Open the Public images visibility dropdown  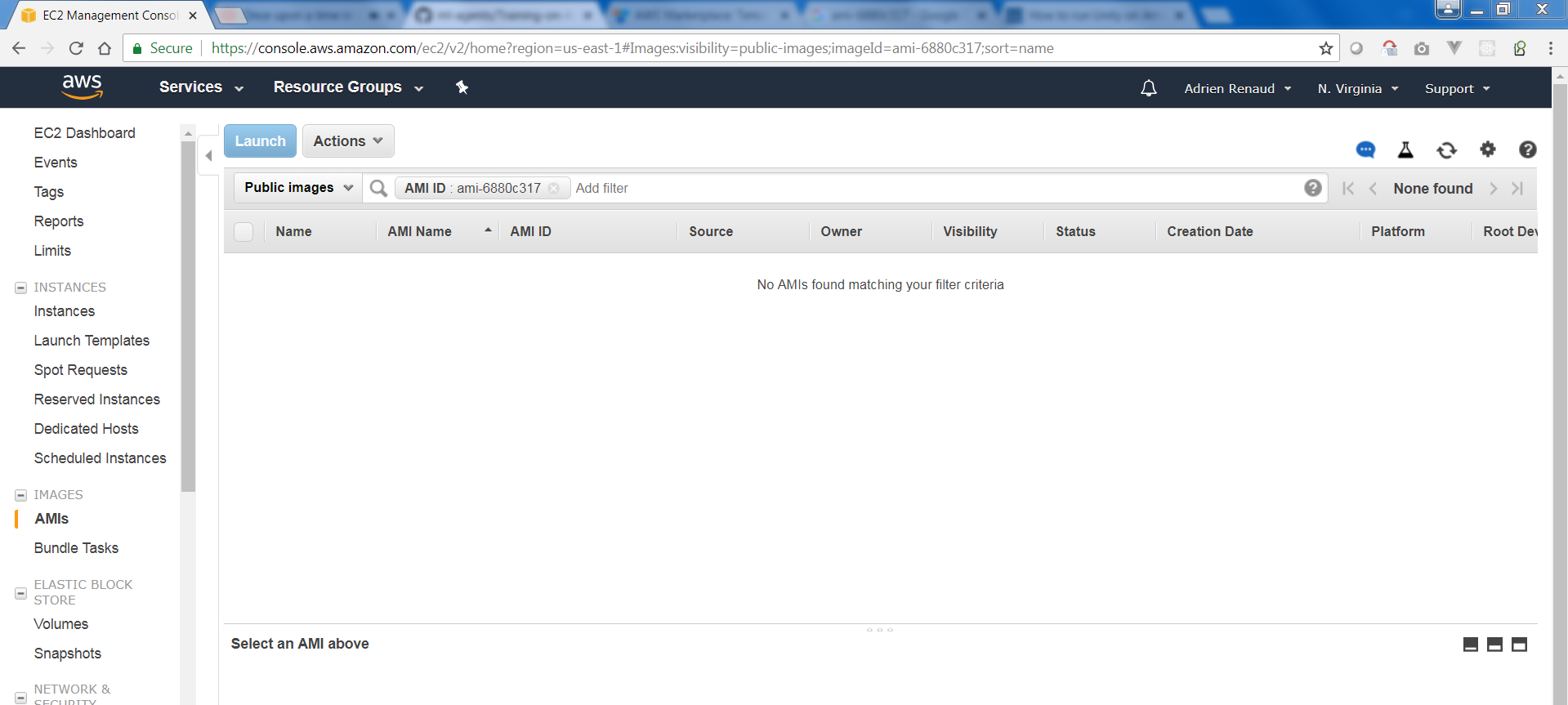click(x=298, y=188)
